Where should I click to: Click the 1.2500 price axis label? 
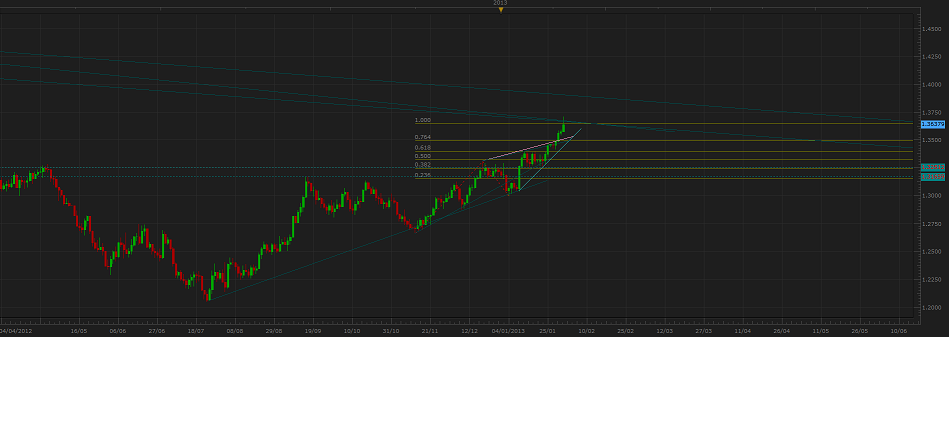click(932, 251)
